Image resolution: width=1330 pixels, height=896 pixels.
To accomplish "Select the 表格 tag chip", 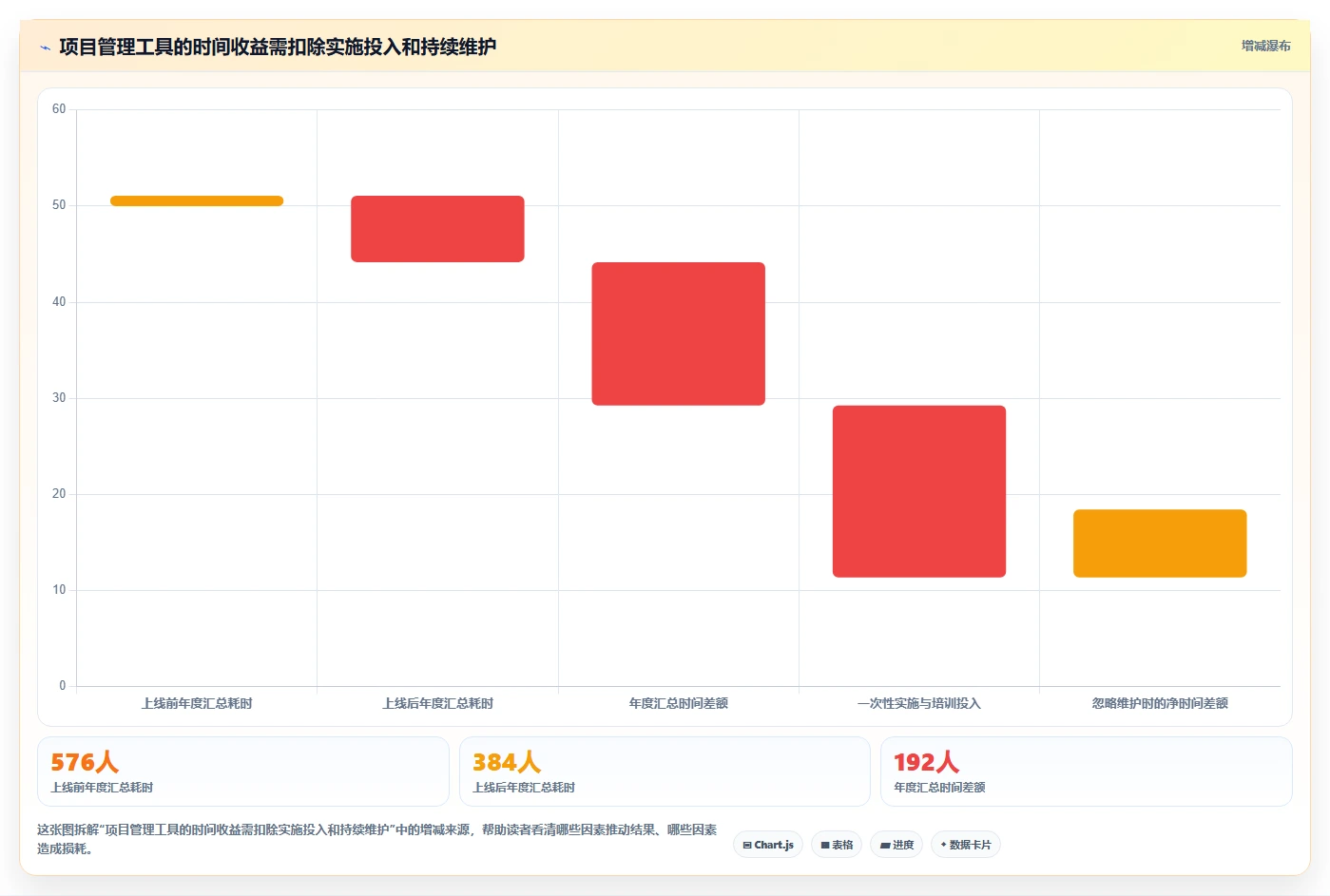I will [x=837, y=845].
